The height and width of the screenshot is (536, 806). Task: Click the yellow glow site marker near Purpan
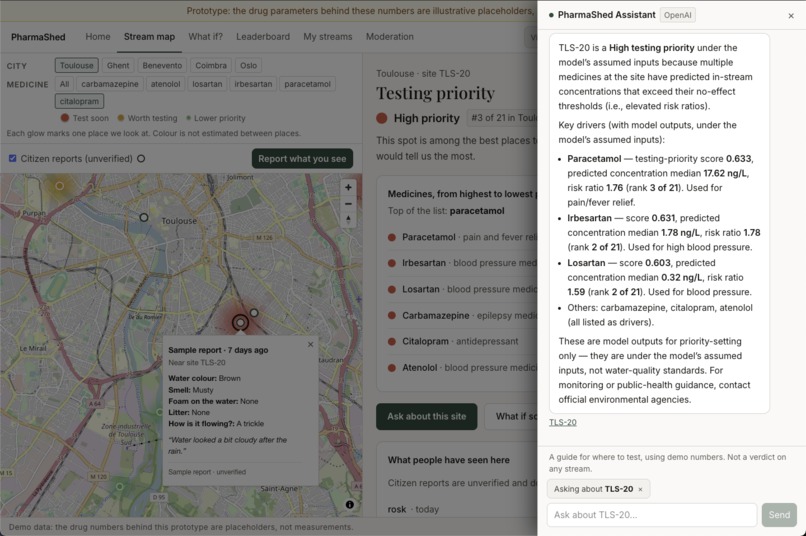pyautogui.click(x=60, y=186)
